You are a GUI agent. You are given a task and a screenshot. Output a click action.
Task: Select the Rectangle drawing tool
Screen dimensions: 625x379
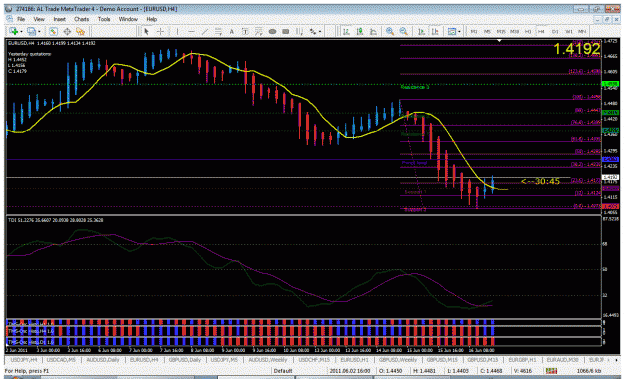click(286, 31)
